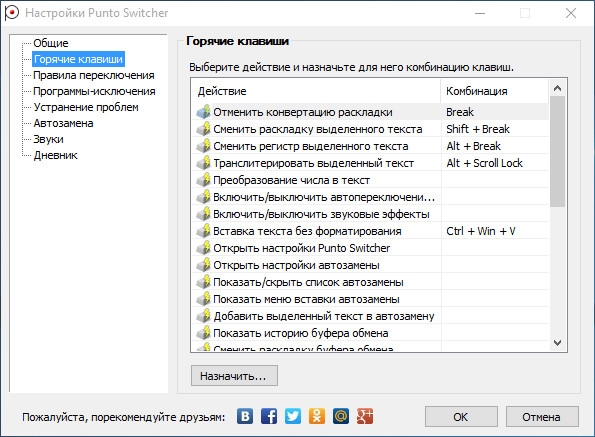Click icon beside Преобразование числа в текст
The width and height of the screenshot is (595, 437).
pyautogui.click(x=203, y=180)
